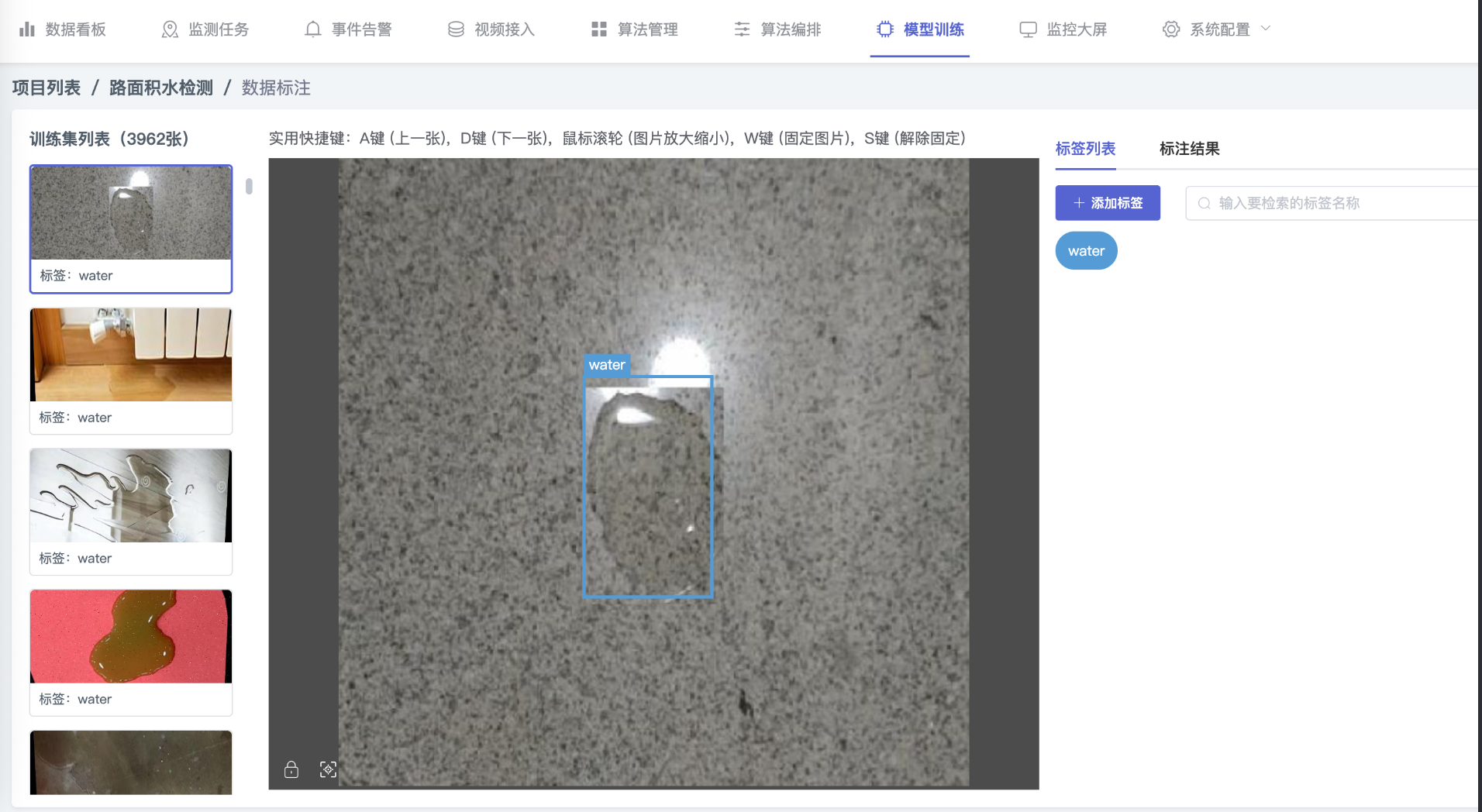
Task: Navigate to 路面积水检测 via breadcrumb
Action: point(160,88)
